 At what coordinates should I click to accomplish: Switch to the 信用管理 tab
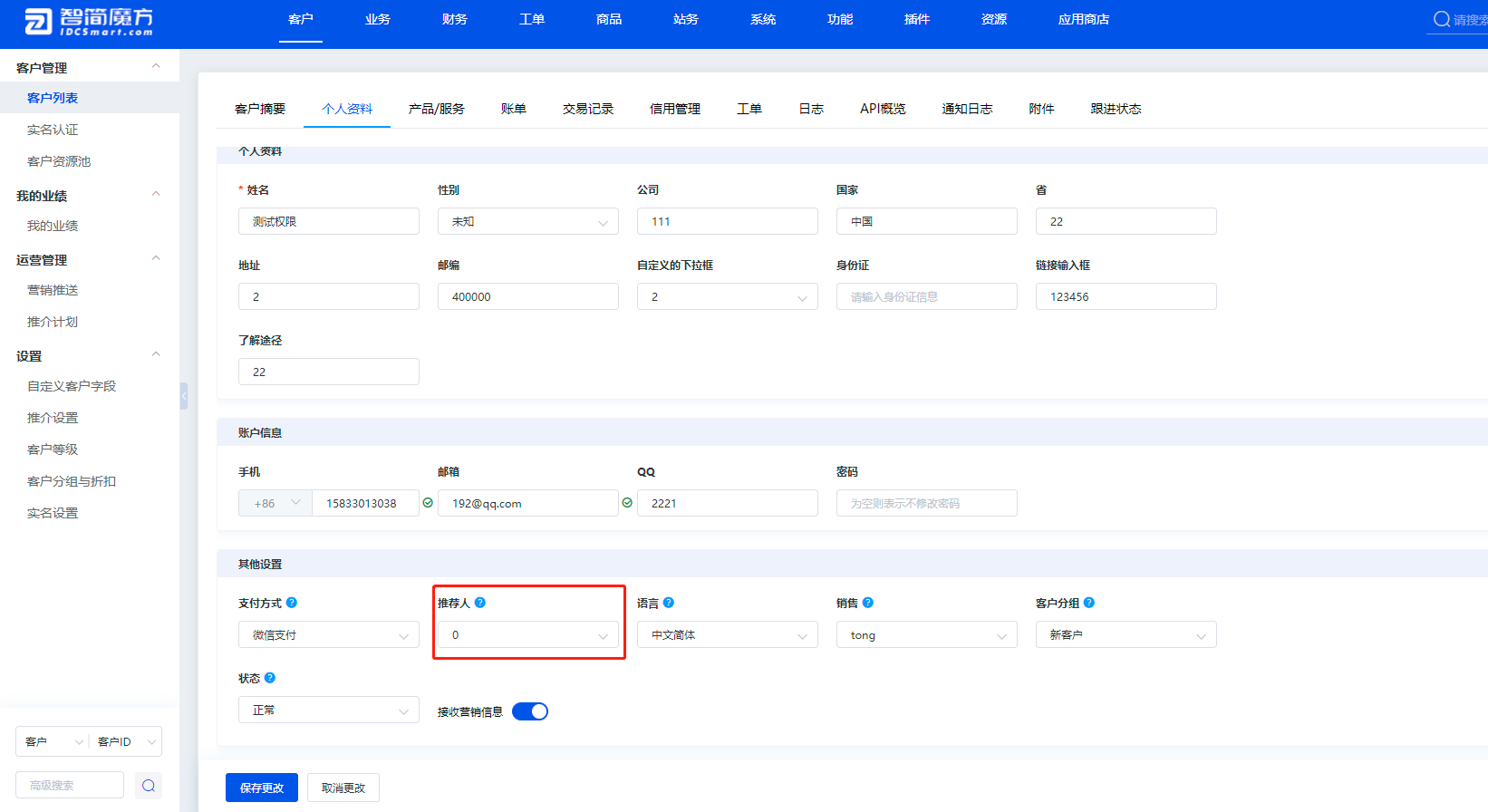coord(675,109)
